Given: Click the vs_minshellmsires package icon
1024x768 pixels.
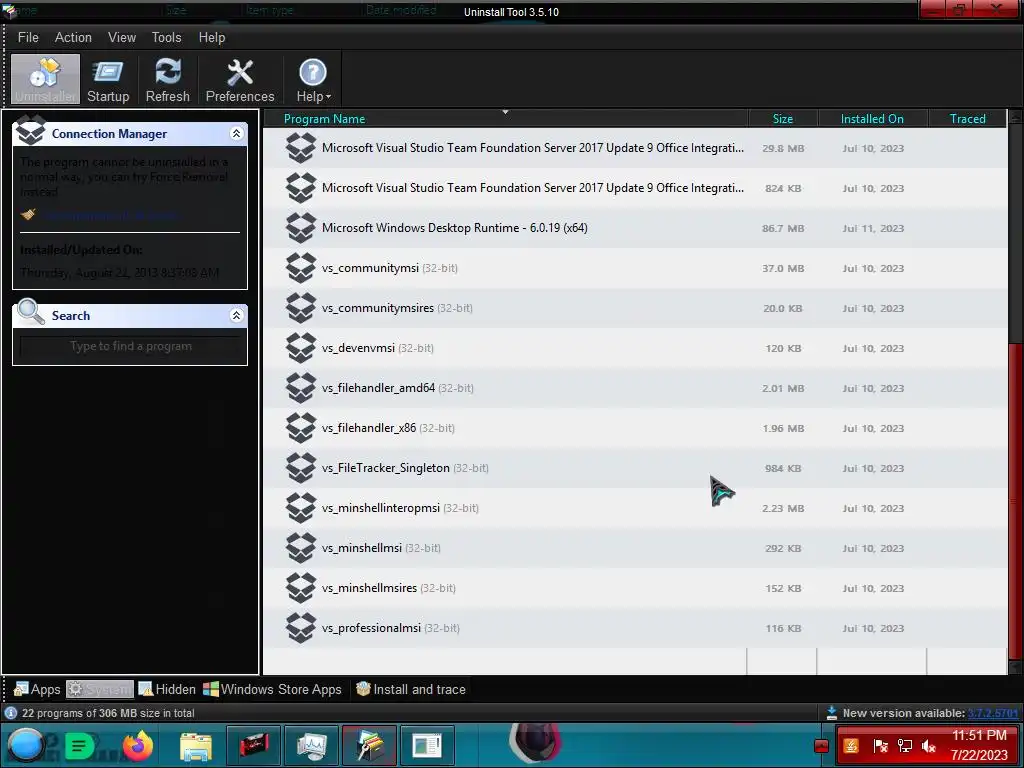Looking at the screenshot, I should tap(301, 588).
